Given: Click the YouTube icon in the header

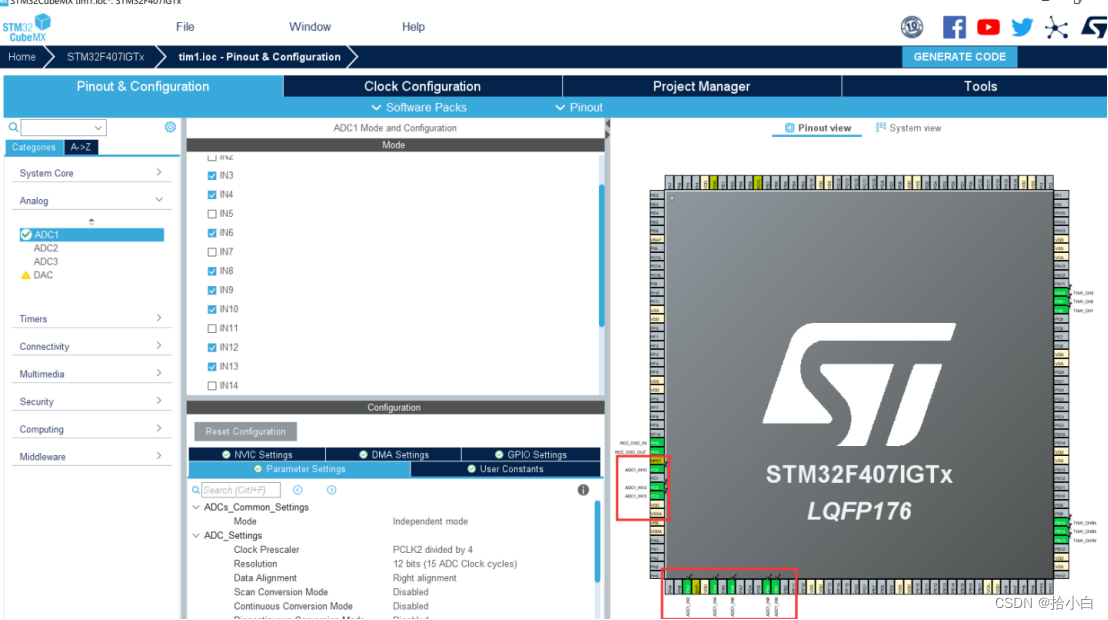Looking at the screenshot, I should 988,27.
